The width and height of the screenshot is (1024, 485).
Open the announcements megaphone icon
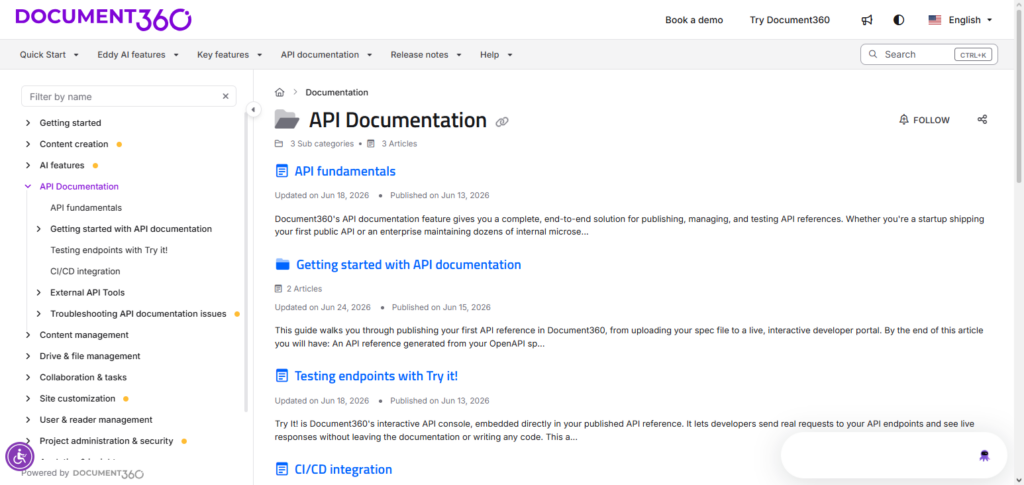pos(867,20)
